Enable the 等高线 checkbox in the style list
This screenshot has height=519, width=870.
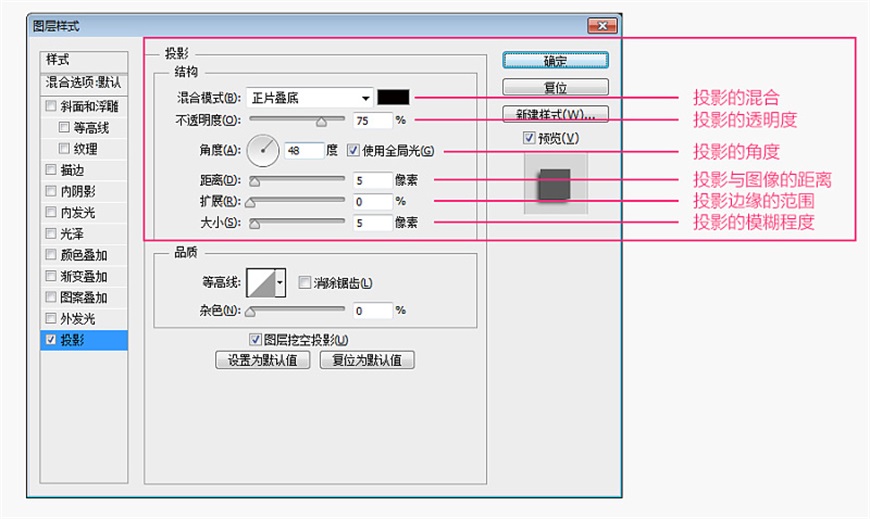pos(64,127)
